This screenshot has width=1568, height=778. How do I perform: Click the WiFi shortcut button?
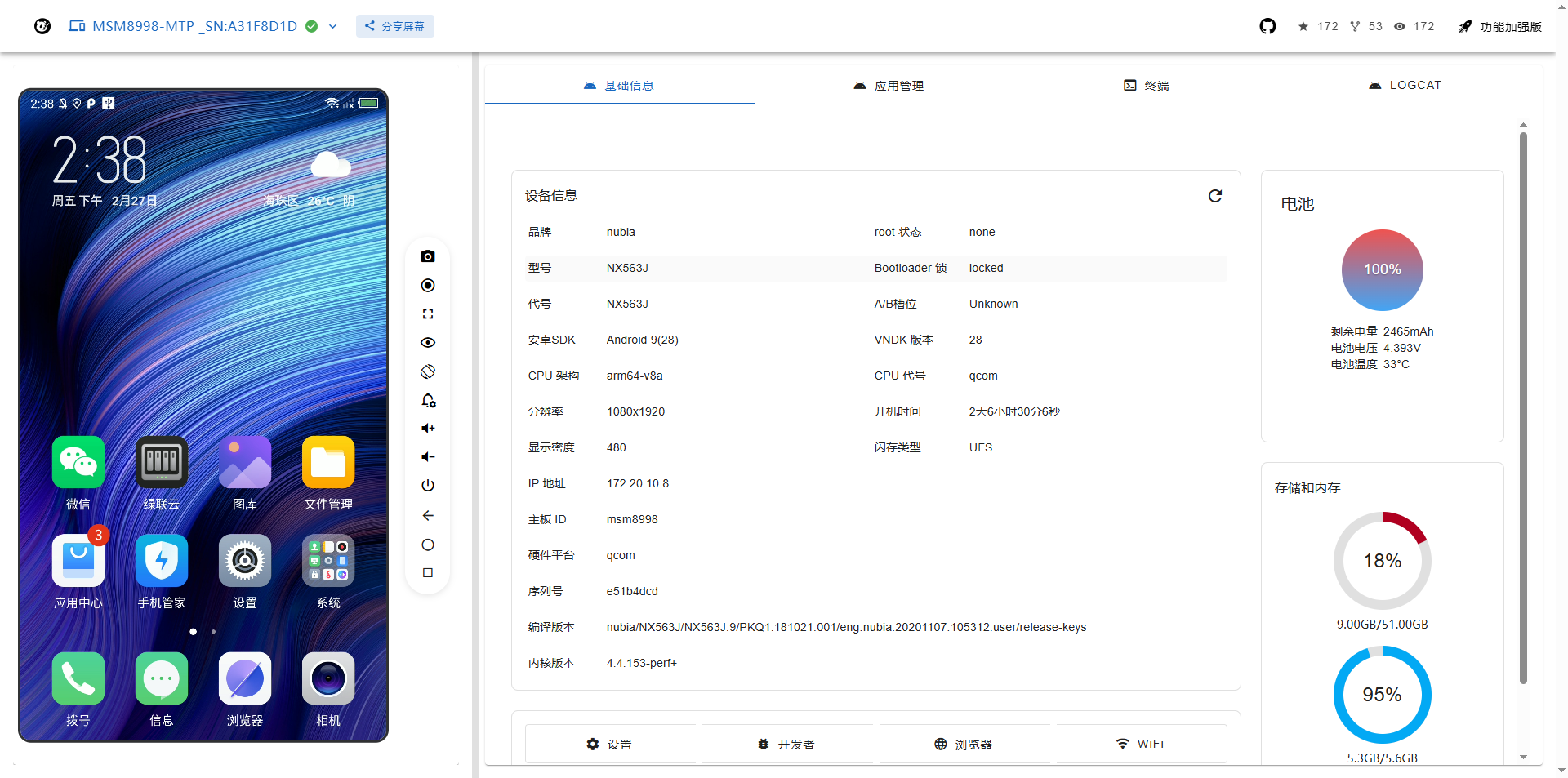coord(1140,744)
